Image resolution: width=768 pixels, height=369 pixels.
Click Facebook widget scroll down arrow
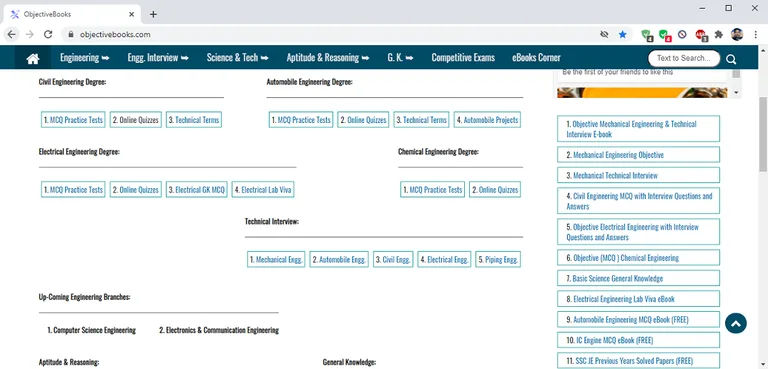(x=737, y=93)
